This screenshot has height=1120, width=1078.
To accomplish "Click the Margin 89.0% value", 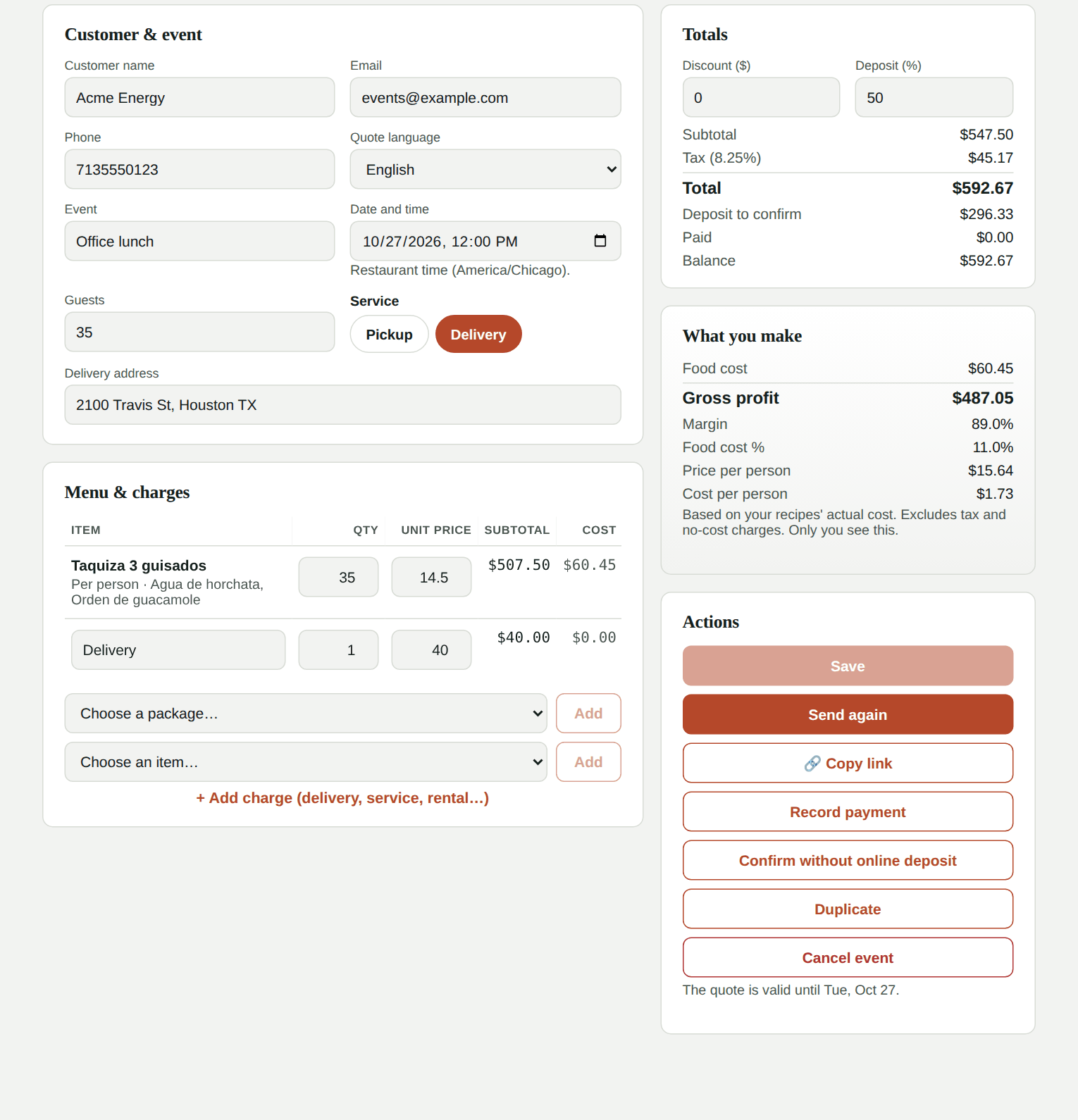I will (992, 424).
